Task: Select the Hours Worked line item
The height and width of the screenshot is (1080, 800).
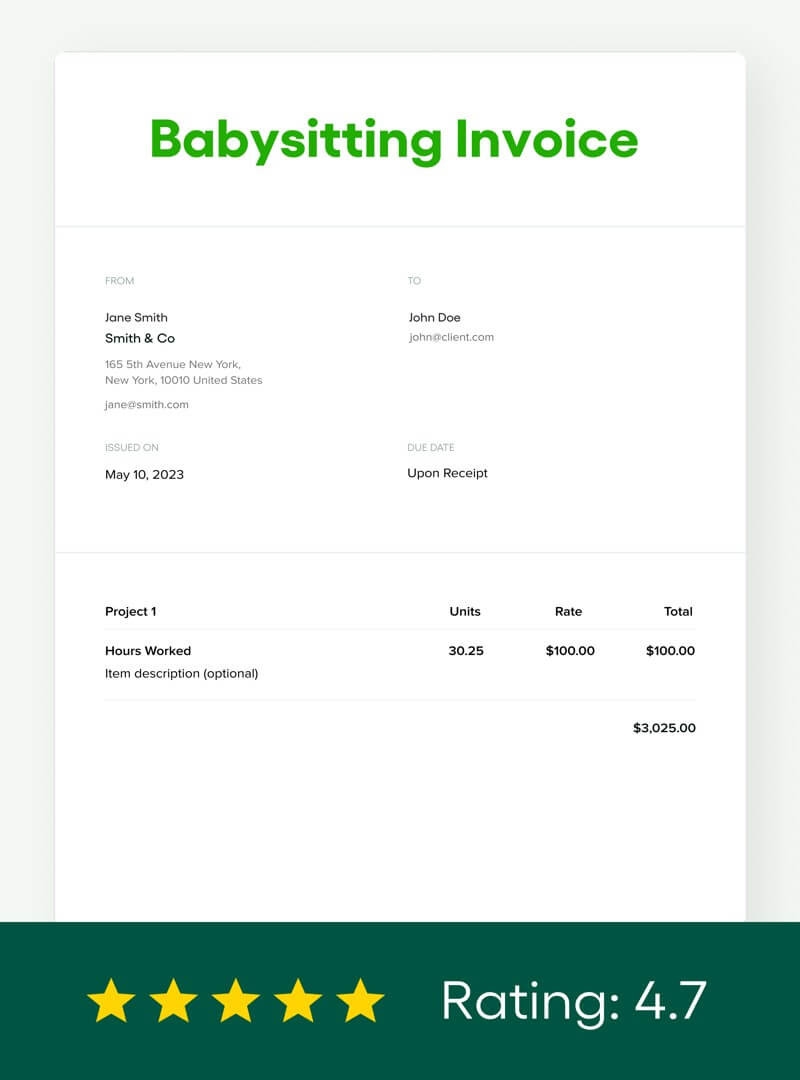Action: click(x=148, y=651)
